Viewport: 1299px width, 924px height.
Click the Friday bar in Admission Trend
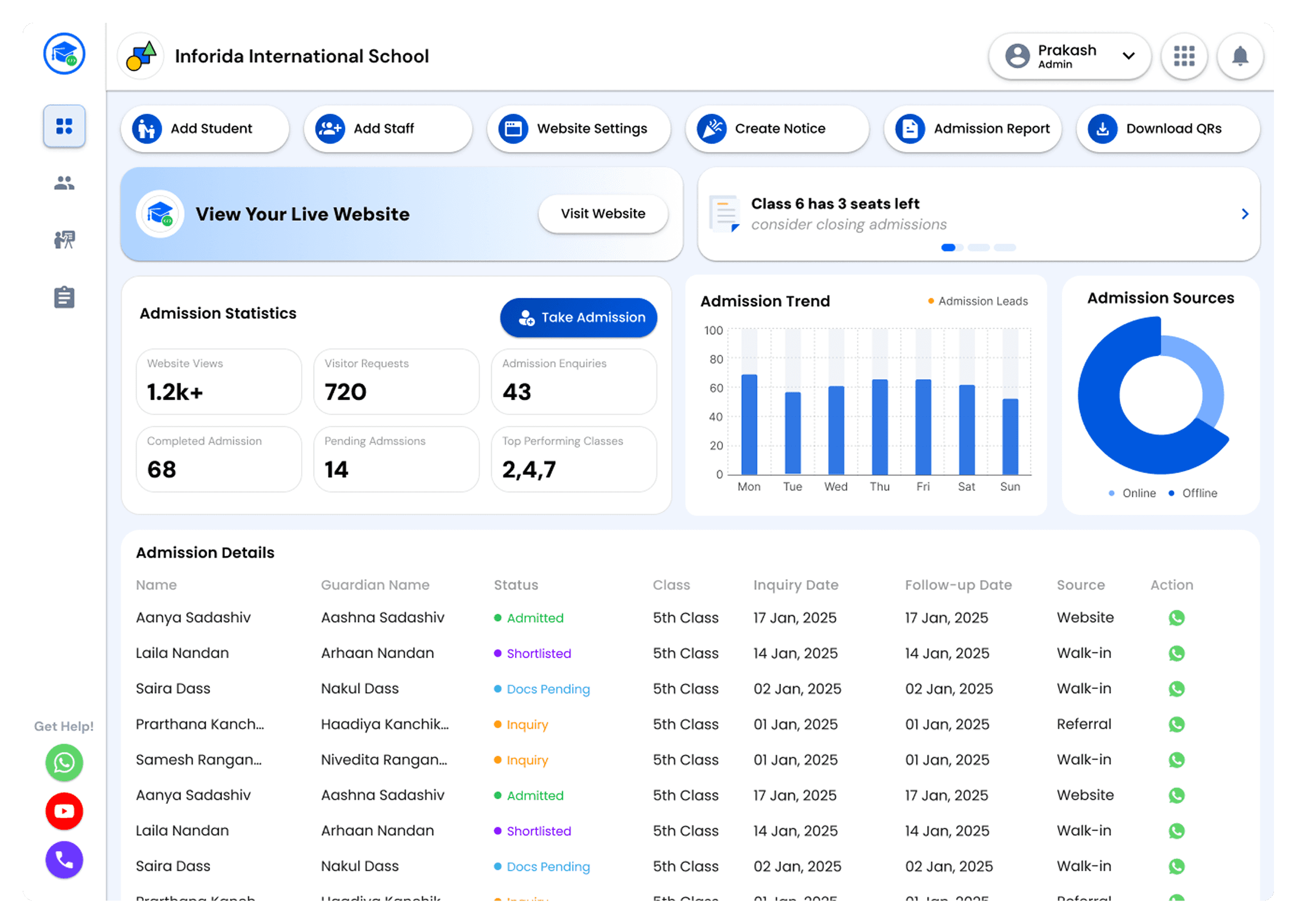tap(923, 427)
